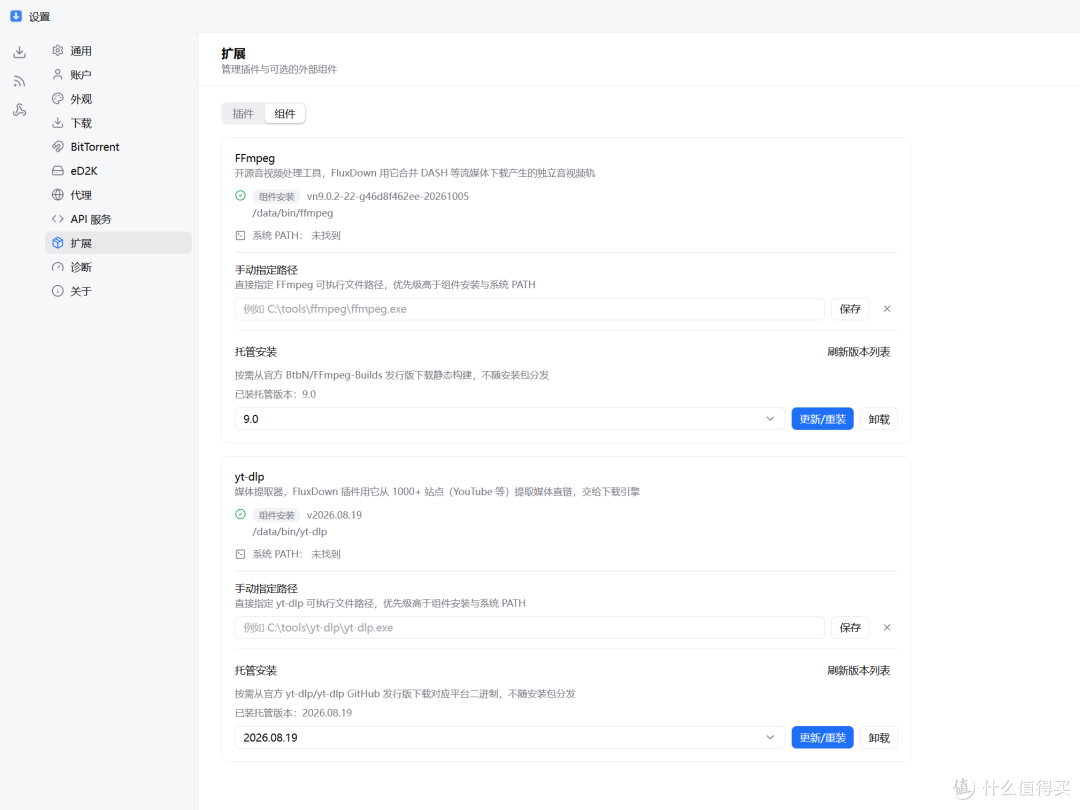Open the BitTorrent settings section
This screenshot has width=1080, height=810.
pos(118,147)
